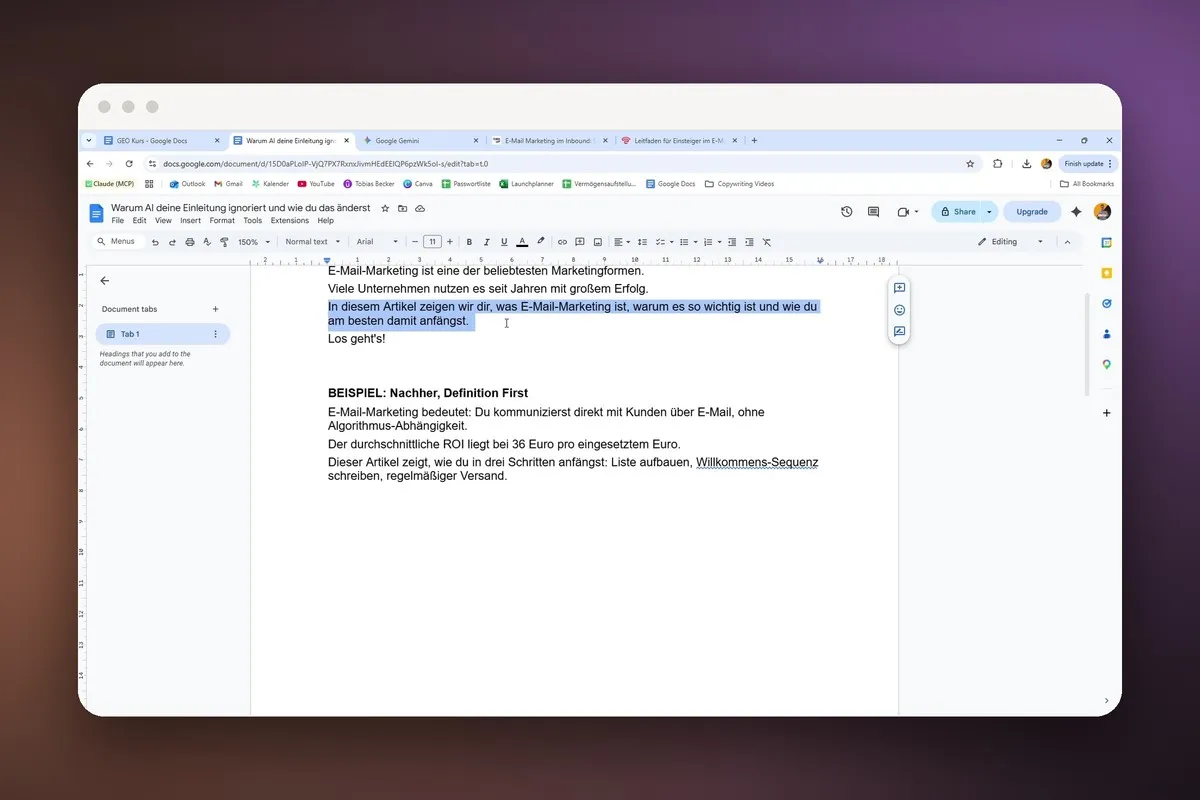Viewport: 1200px width, 800px height.
Task: Click the Undo icon in toolbar
Action: point(155,242)
